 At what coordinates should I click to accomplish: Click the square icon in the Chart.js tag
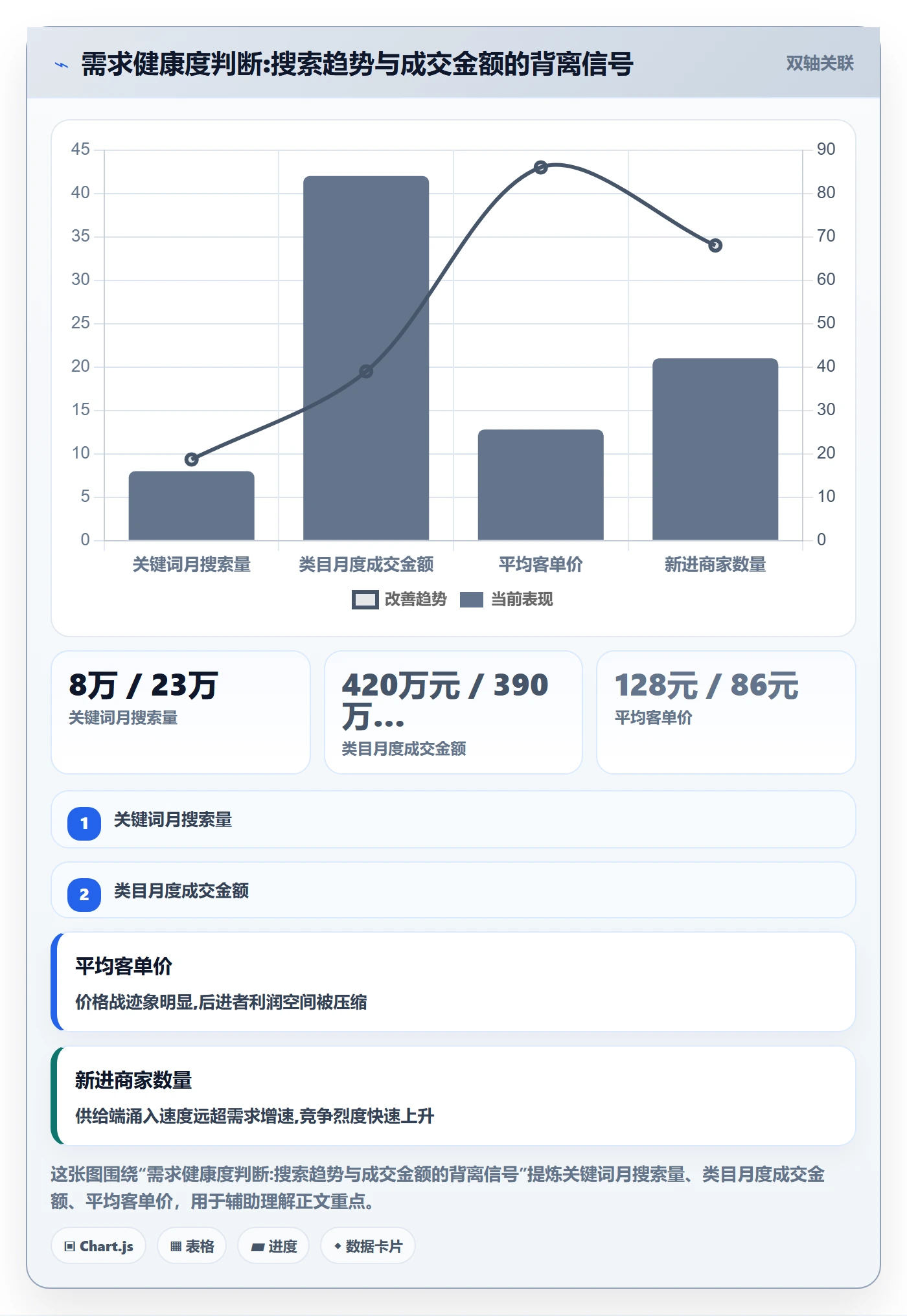(70, 1247)
